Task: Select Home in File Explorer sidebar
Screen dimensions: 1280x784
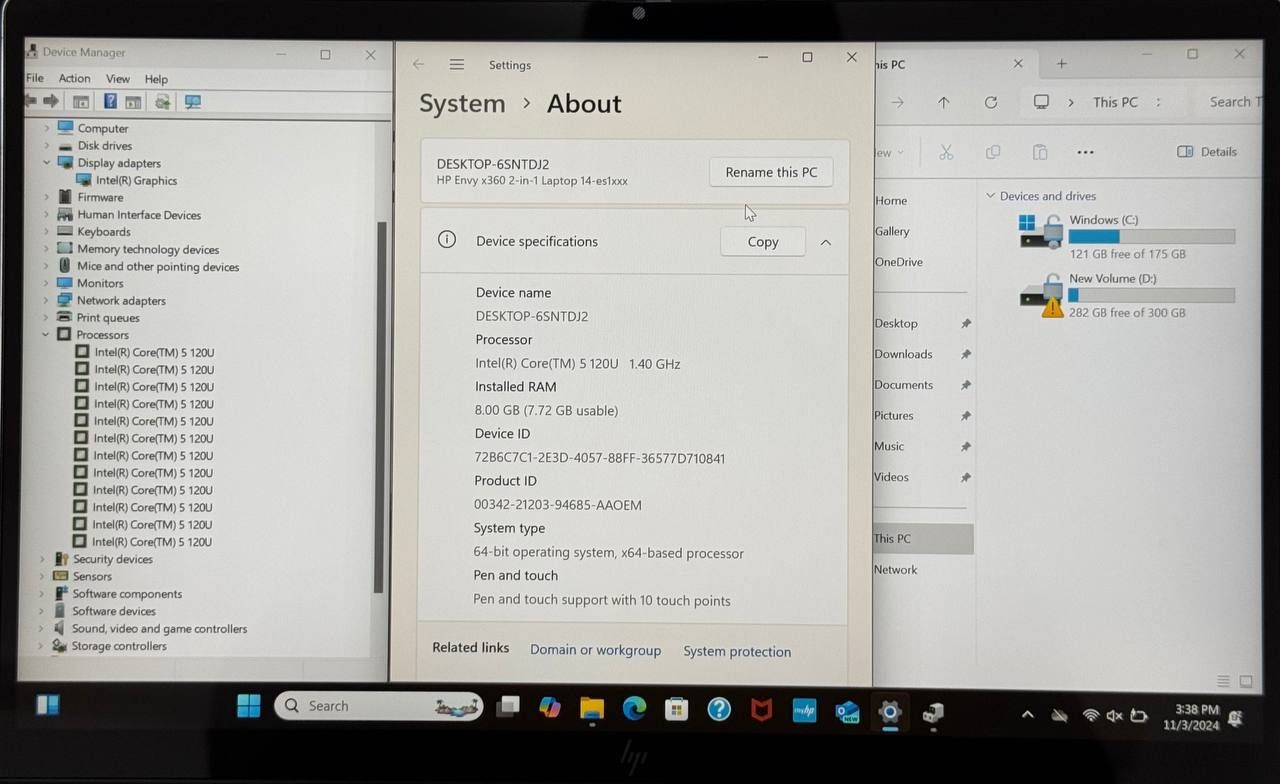Action: (891, 201)
